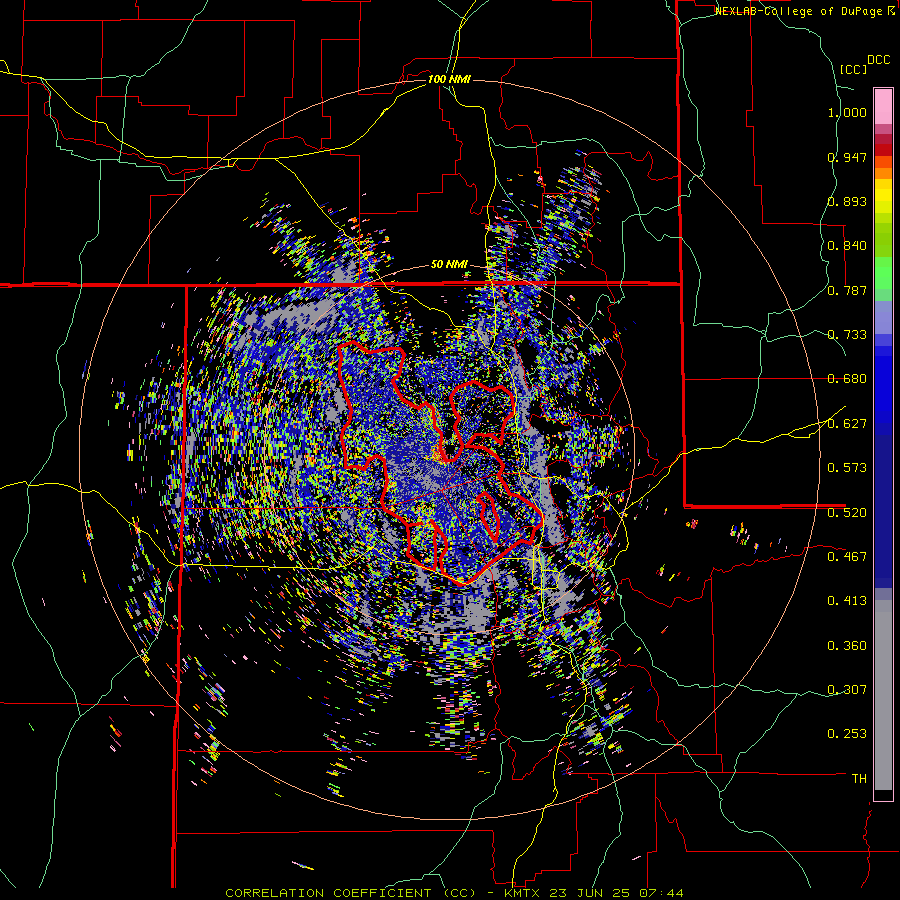Click the 0.947 legend value
The height and width of the screenshot is (900, 900).
point(847,157)
